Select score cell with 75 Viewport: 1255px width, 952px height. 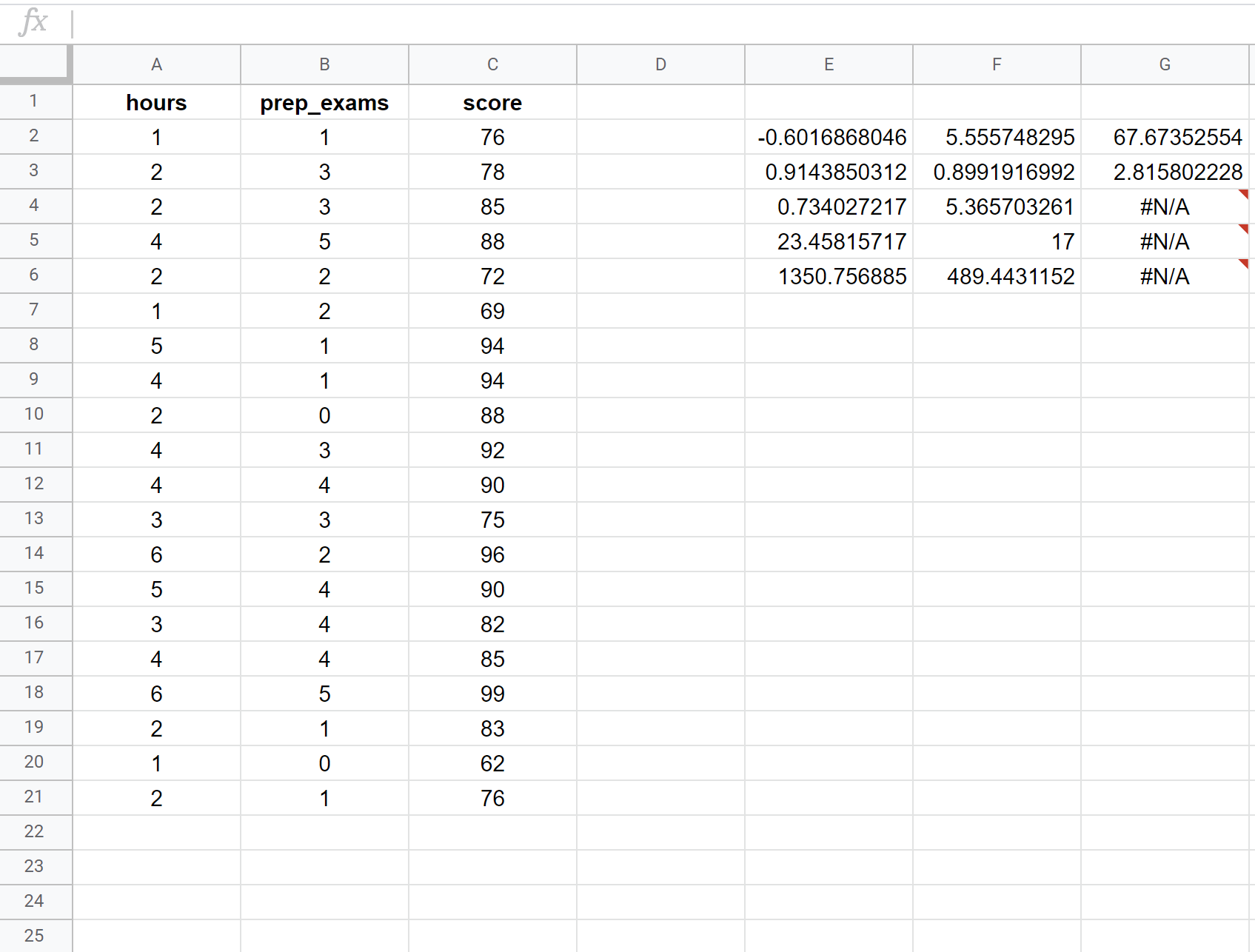[492, 520]
